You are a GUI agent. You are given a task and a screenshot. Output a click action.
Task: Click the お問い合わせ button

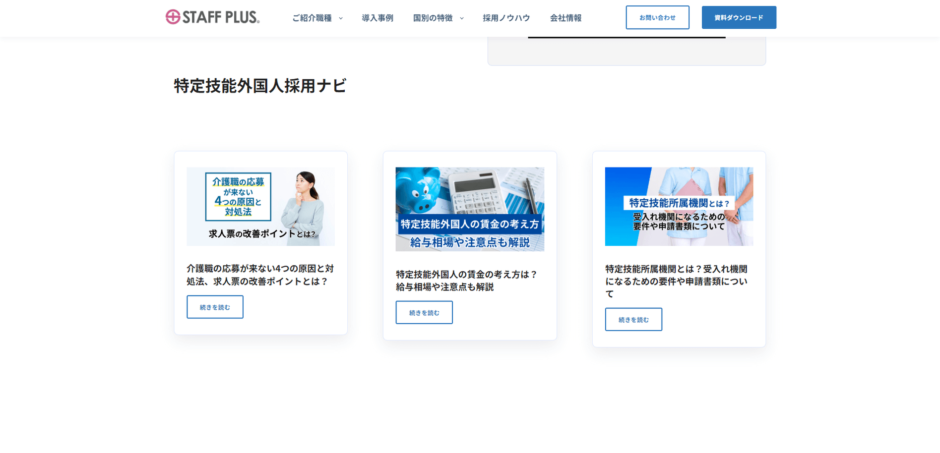click(657, 17)
